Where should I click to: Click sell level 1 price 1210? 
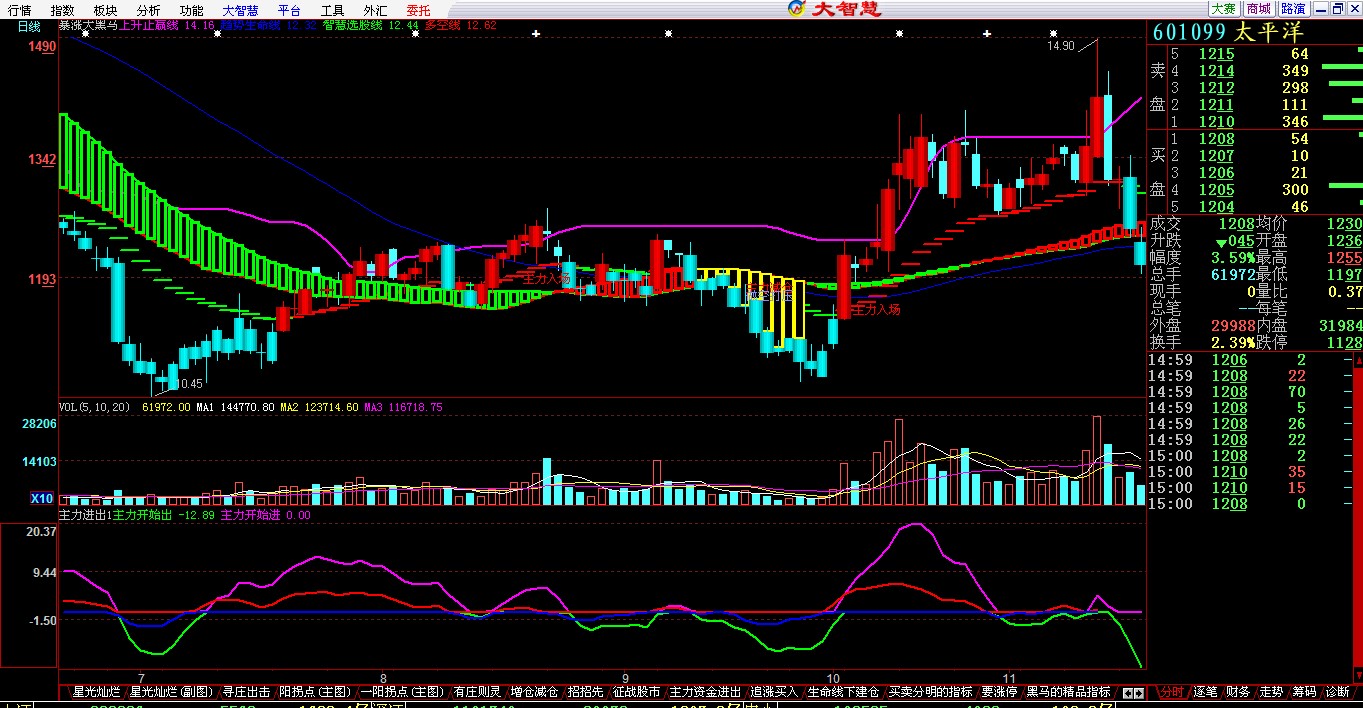pos(1217,122)
